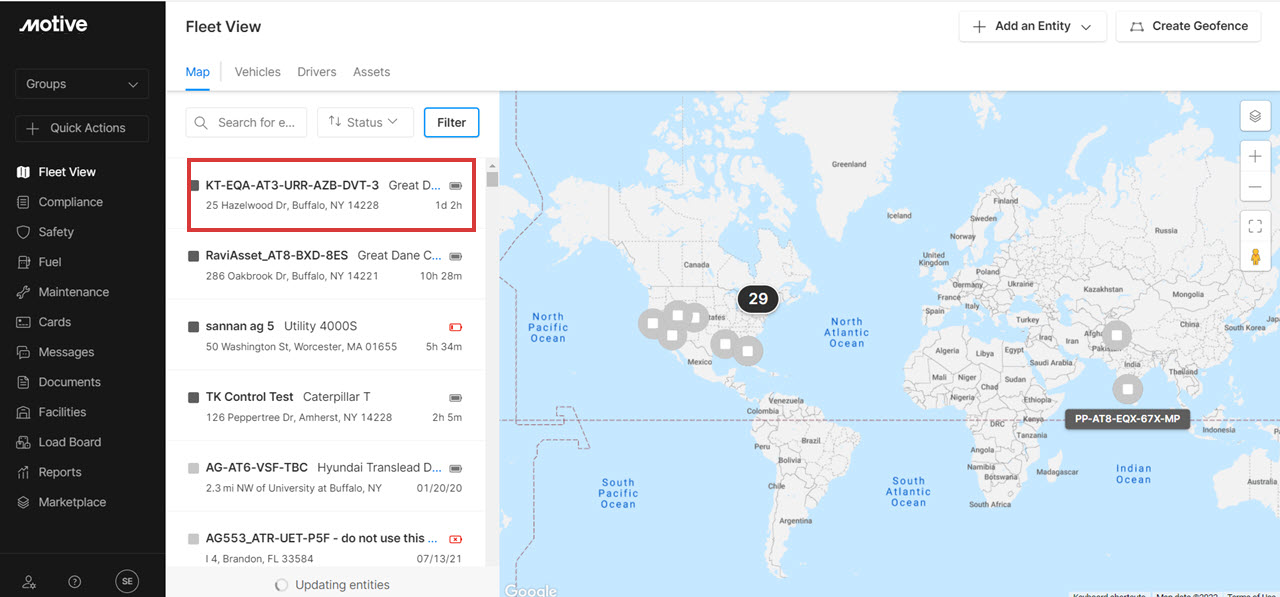Click battery icon for KT-EQA-AT3-URR-AZB-DVT-3
The width and height of the screenshot is (1280, 597).
coord(456,185)
